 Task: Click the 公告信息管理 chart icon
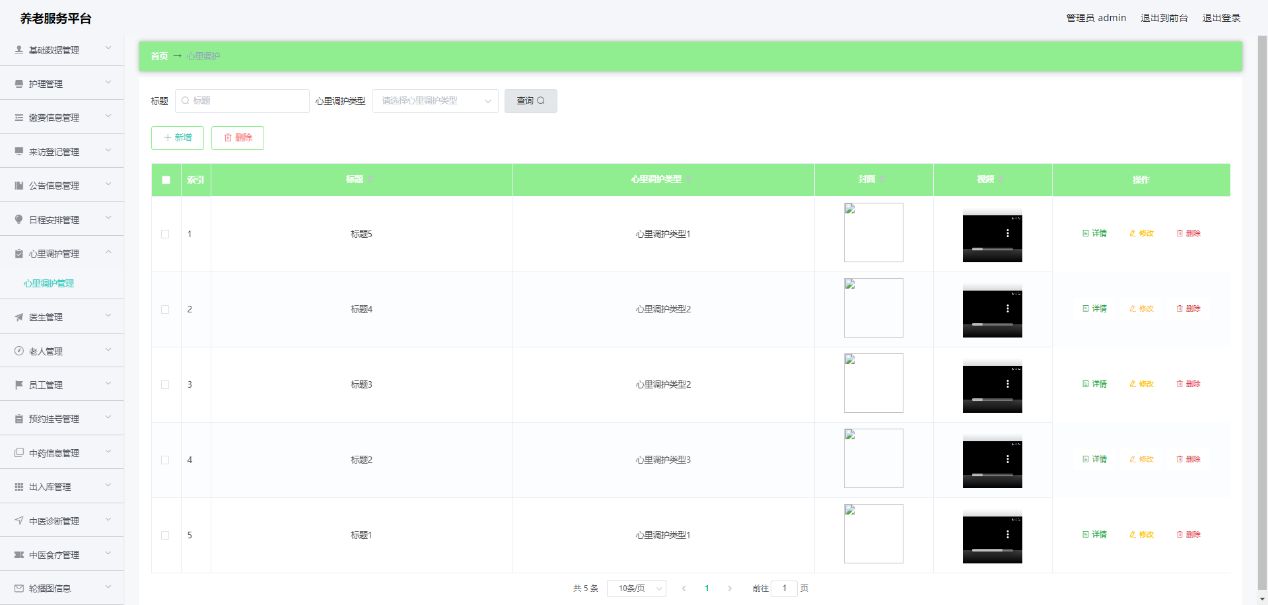tap(19, 186)
